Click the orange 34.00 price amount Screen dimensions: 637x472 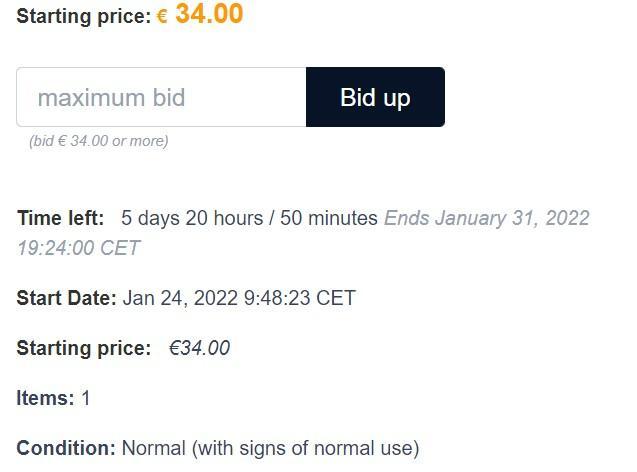pos(209,14)
